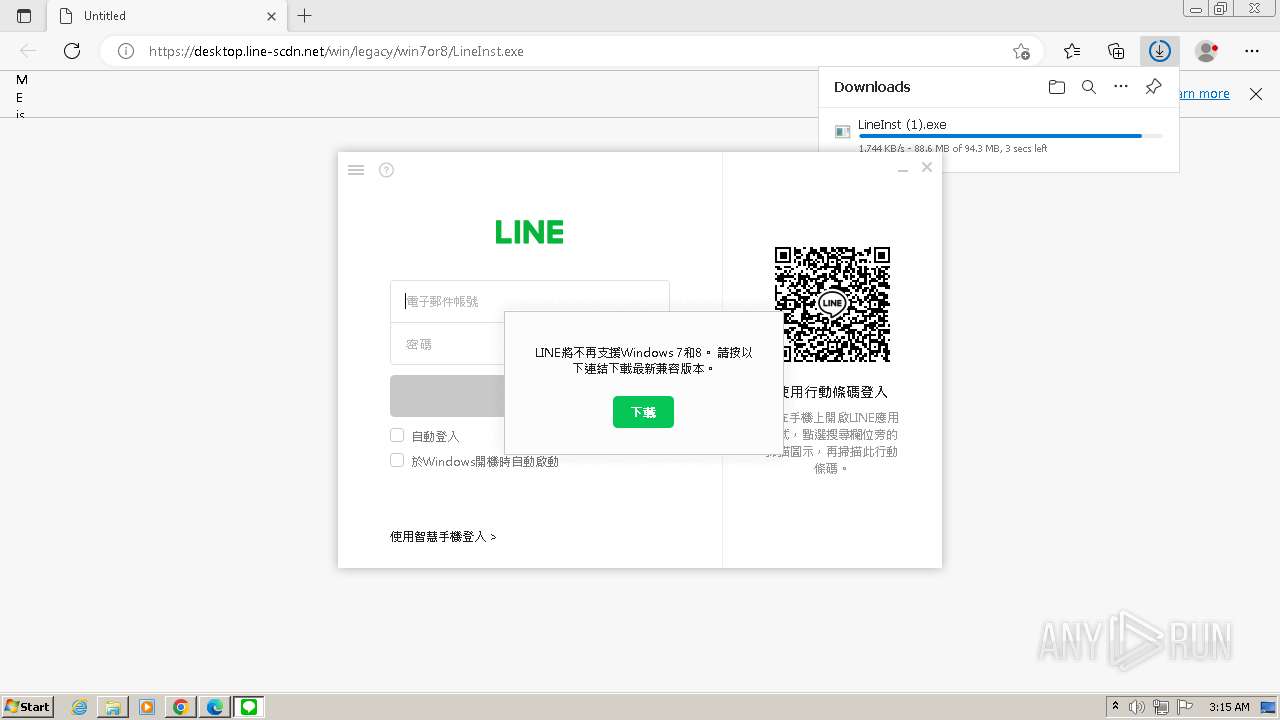Open the browser profile avatar
The width and height of the screenshot is (1280, 720).
(x=1207, y=51)
